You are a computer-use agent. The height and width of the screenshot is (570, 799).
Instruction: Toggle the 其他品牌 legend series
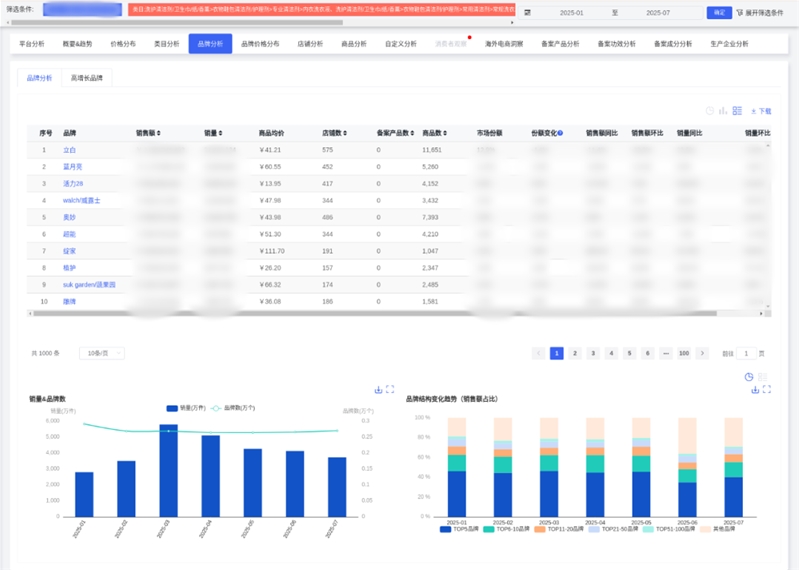pos(716,529)
